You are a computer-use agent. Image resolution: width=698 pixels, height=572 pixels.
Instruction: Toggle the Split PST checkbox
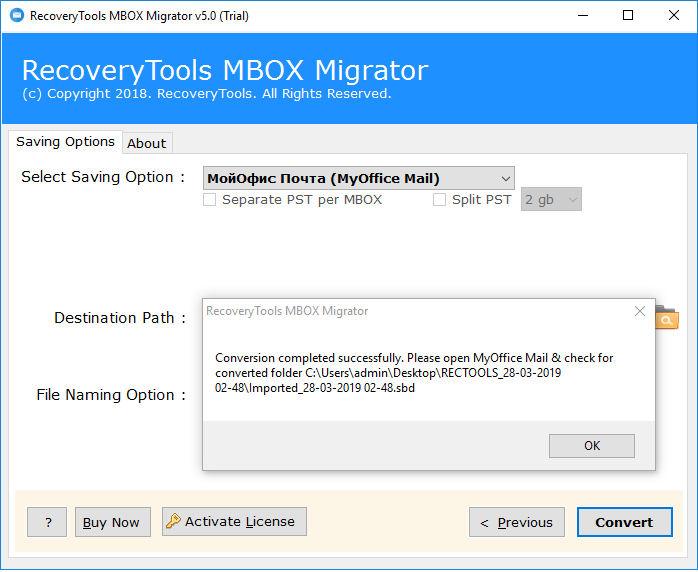[439, 199]
